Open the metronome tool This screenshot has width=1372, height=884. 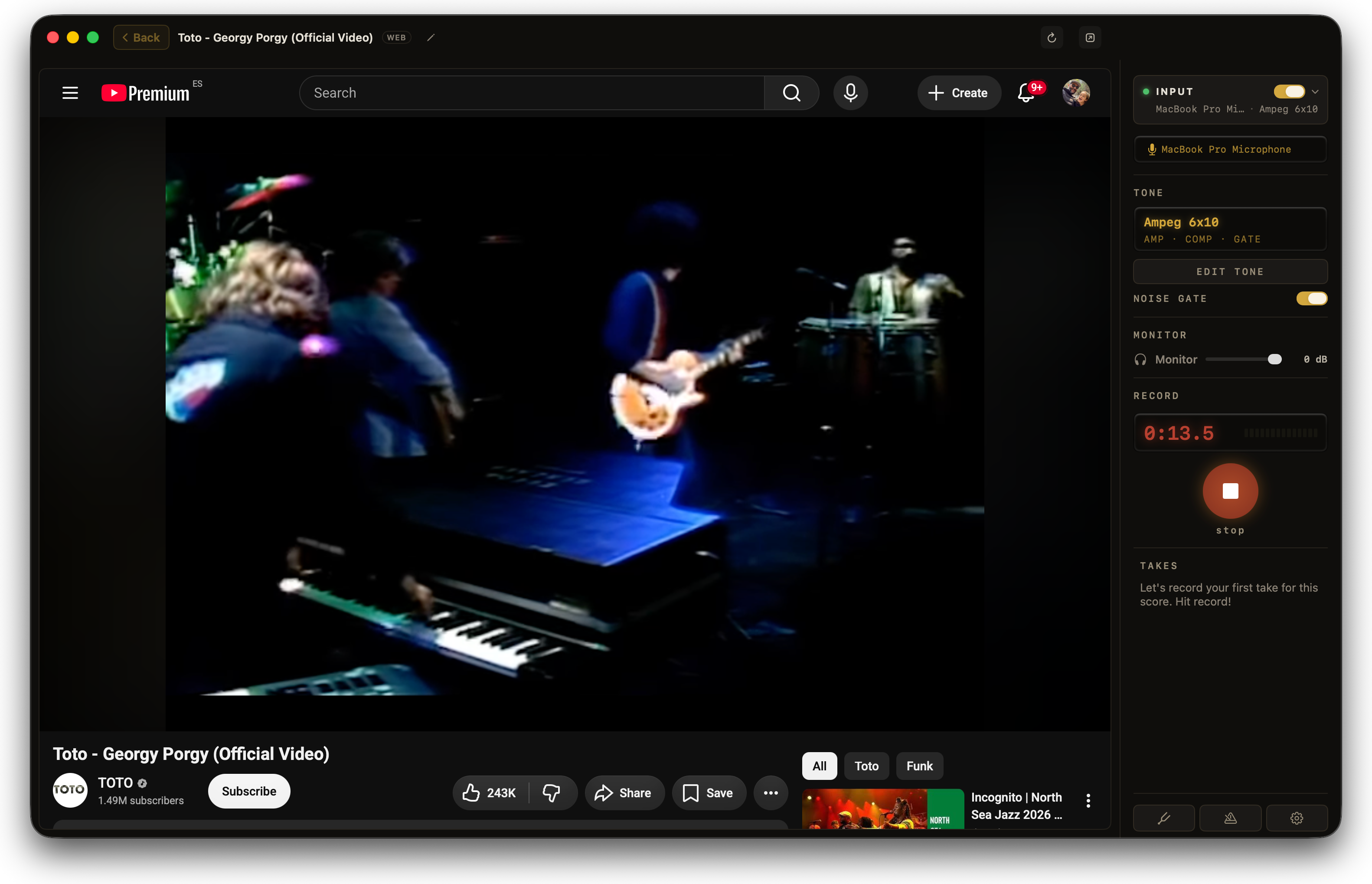click(x=1230, y=818)
